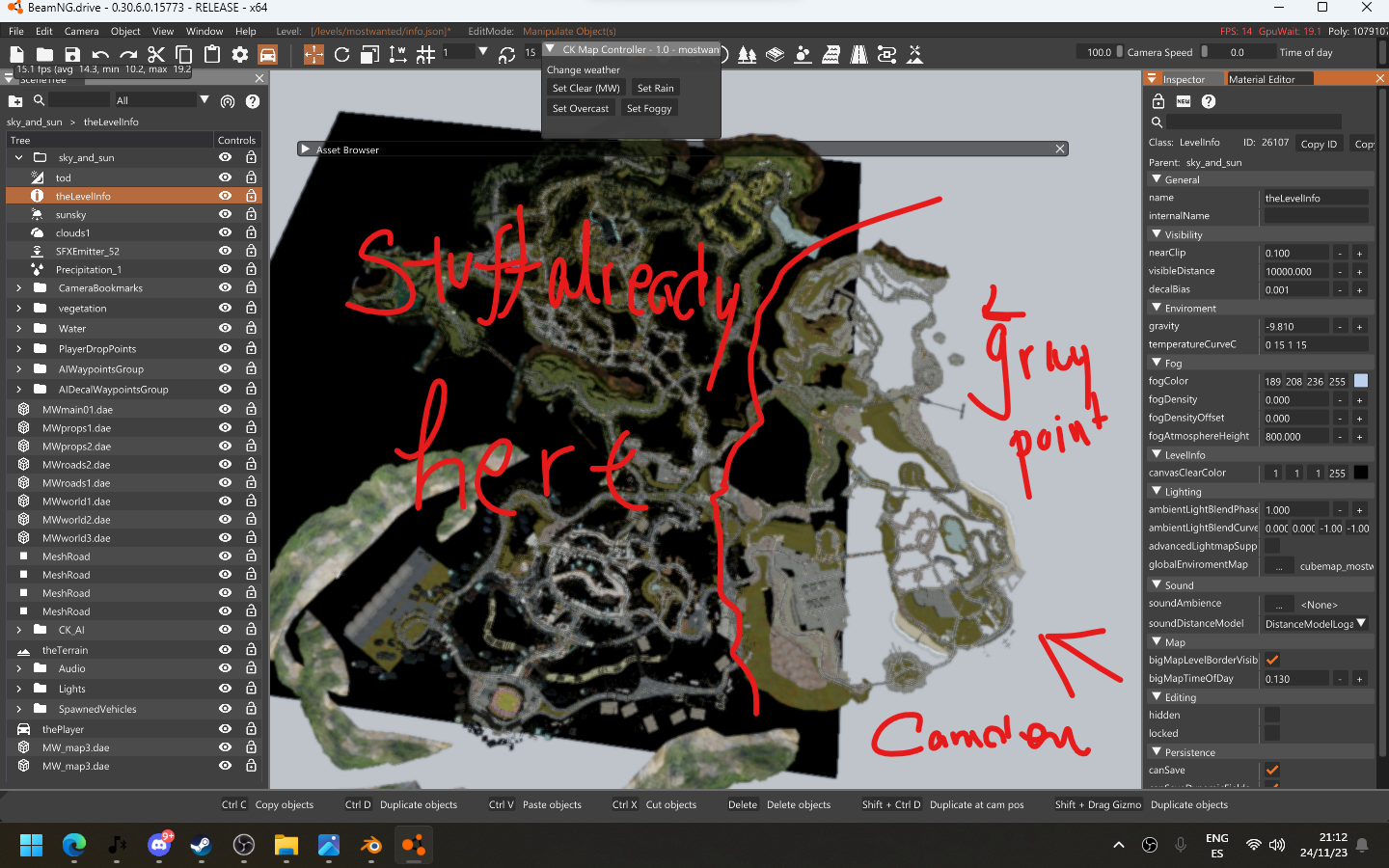This screenshot has width=1389, height=868.
Task: Hide the sunsky object with eye icon
Action: [225, 214]
